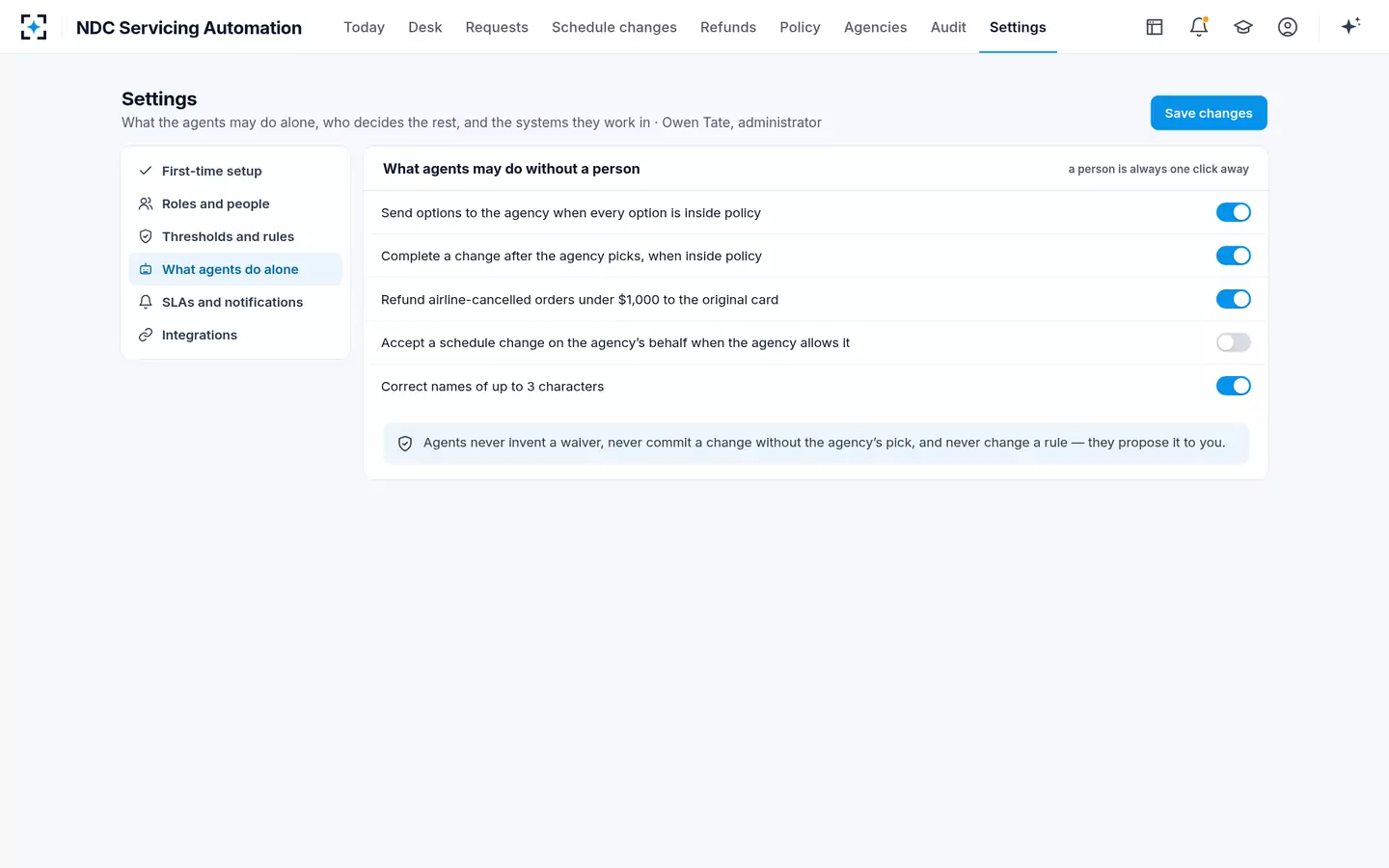The height and width of the screenshot is (868, 1389).
Task: Open Thresholds and rules settings section
Action: tap(235, 236)
